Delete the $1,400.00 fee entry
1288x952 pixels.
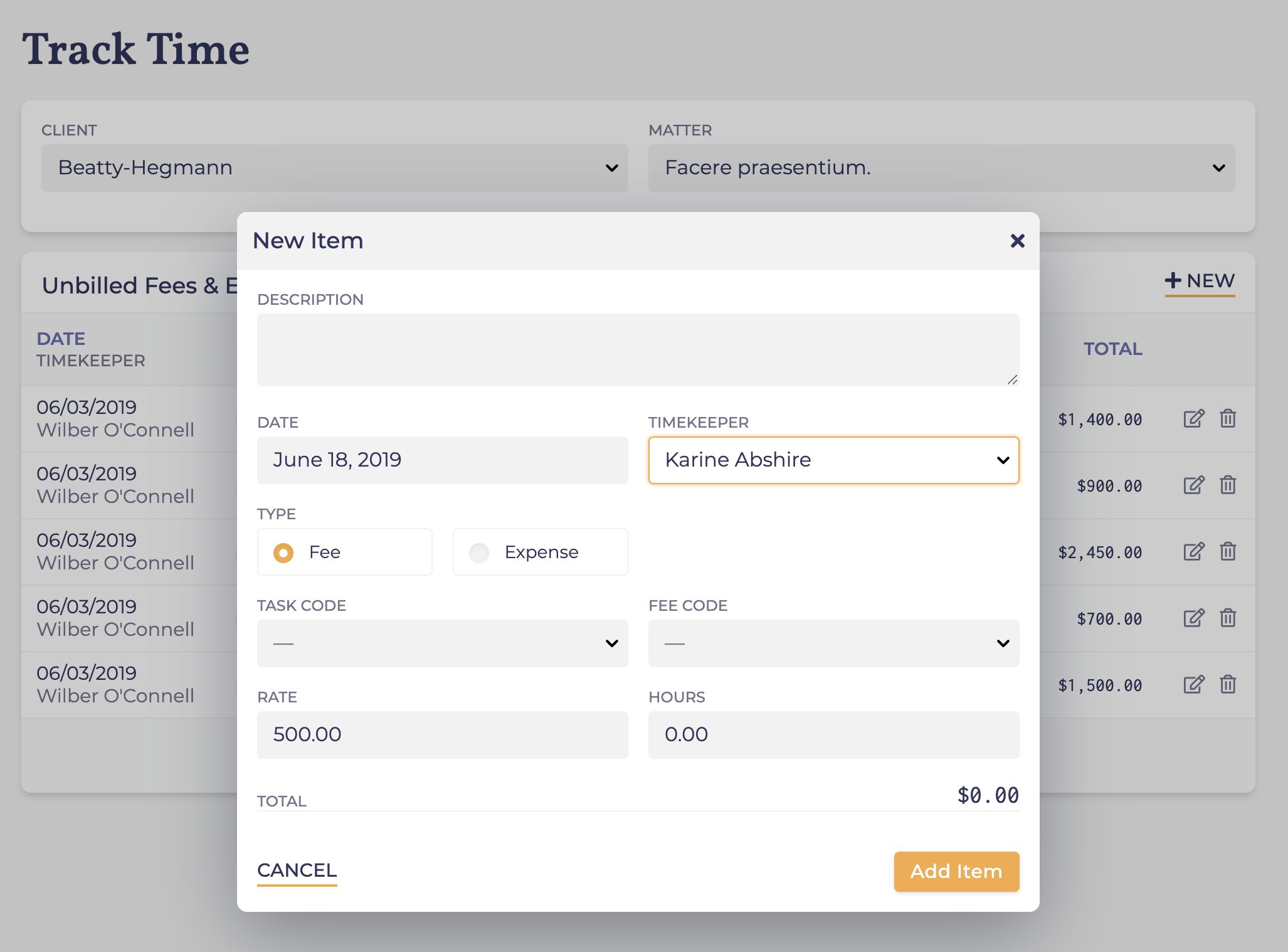[1227, 419]
